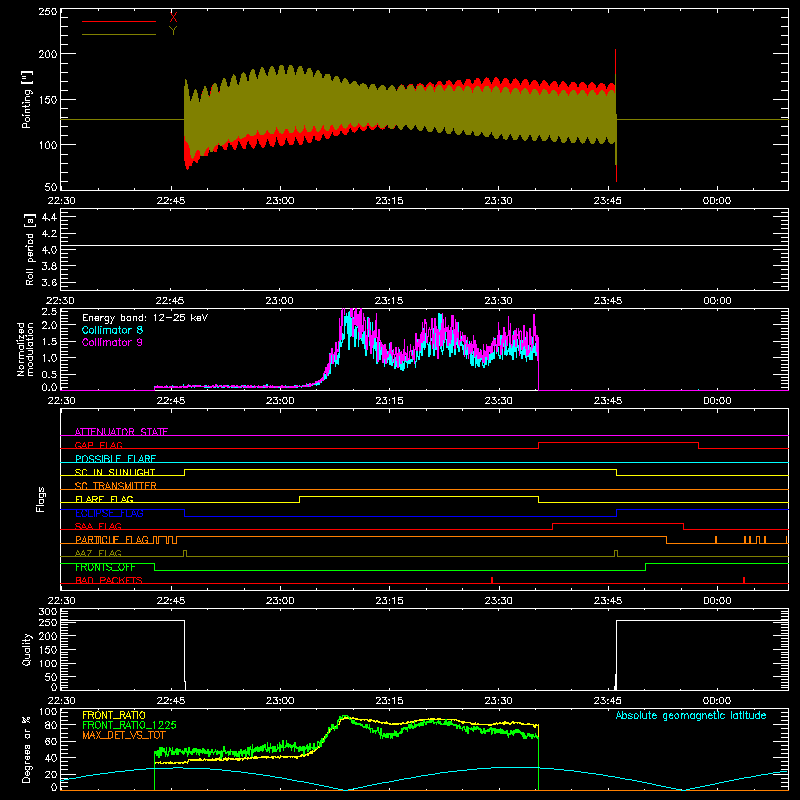800x800 pixels.
Task: Click the 1.5 tick on Normalized modulation axis
Action: 49,341
